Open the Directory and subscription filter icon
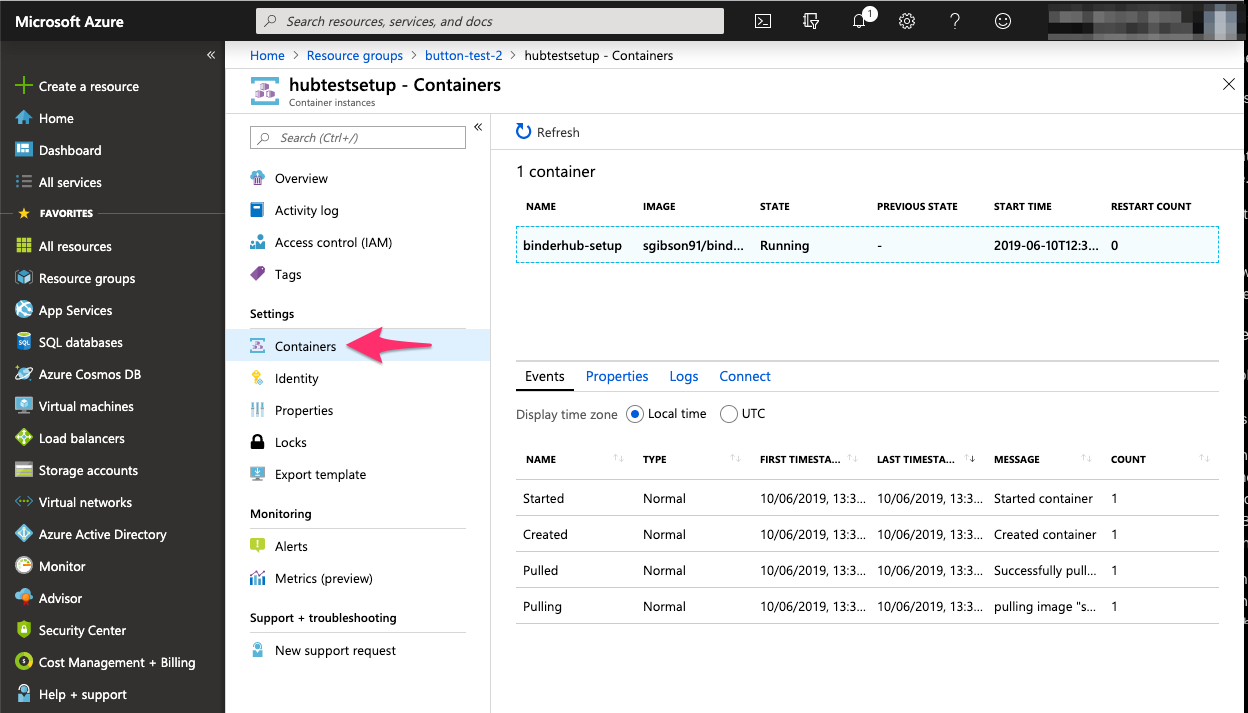 click(x=811, y=21)
